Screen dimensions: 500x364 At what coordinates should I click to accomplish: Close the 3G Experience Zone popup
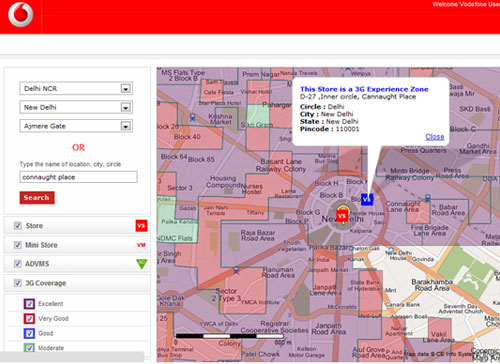click(435, 137)
